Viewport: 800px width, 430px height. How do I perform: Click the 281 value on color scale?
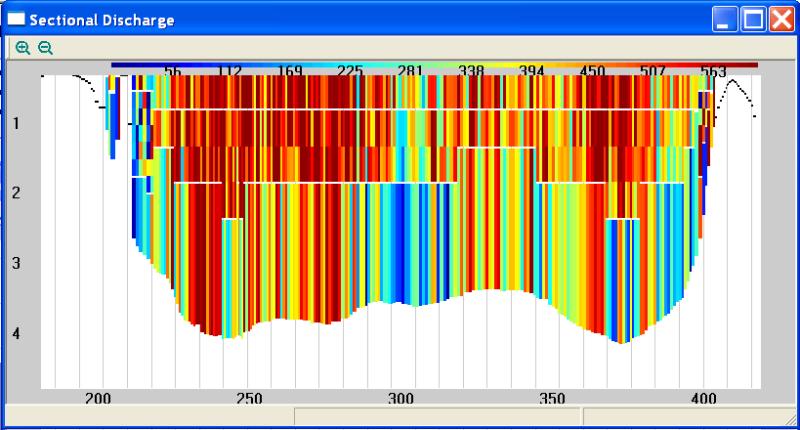[410, 71]
